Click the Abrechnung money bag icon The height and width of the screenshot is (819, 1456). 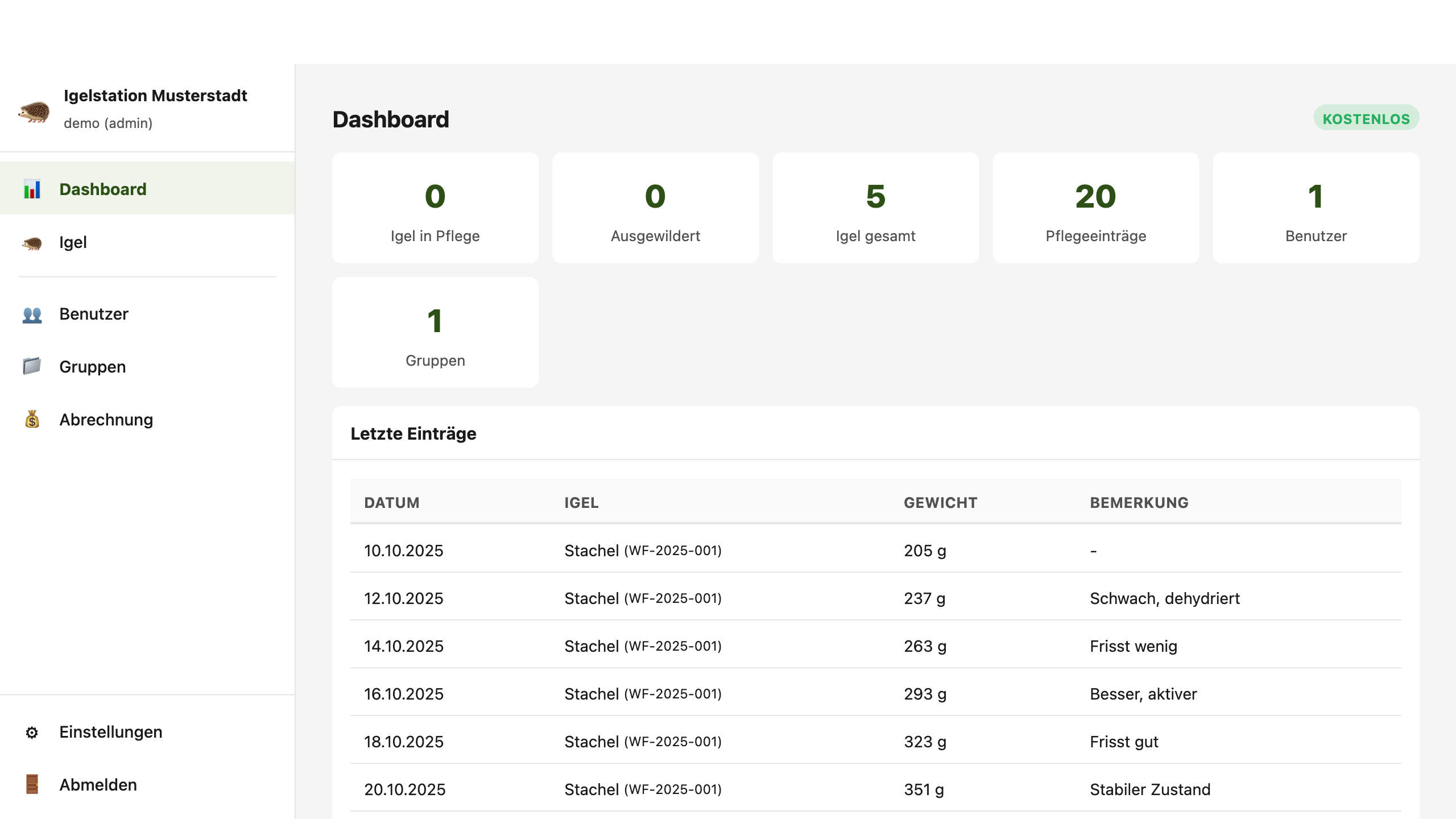coord(32,420)
